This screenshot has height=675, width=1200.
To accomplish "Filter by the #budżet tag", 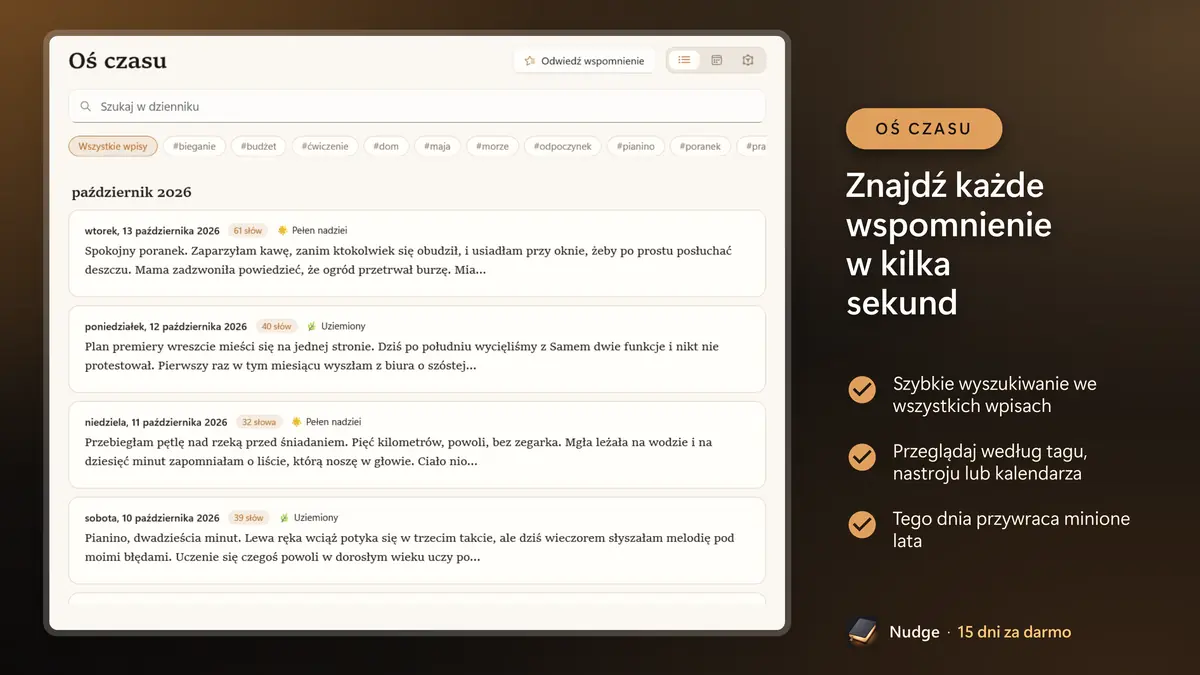I will pos(259,146).
